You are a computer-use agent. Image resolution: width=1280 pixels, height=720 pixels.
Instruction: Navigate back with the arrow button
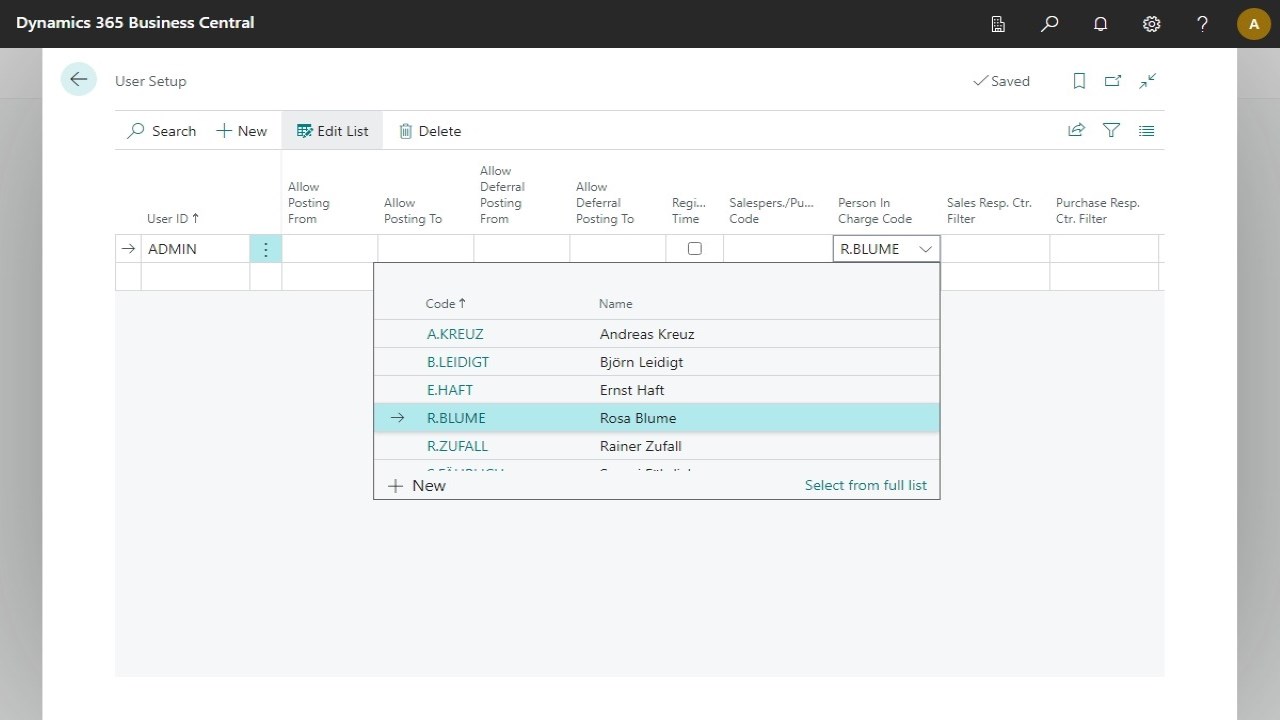click(78, 79)
